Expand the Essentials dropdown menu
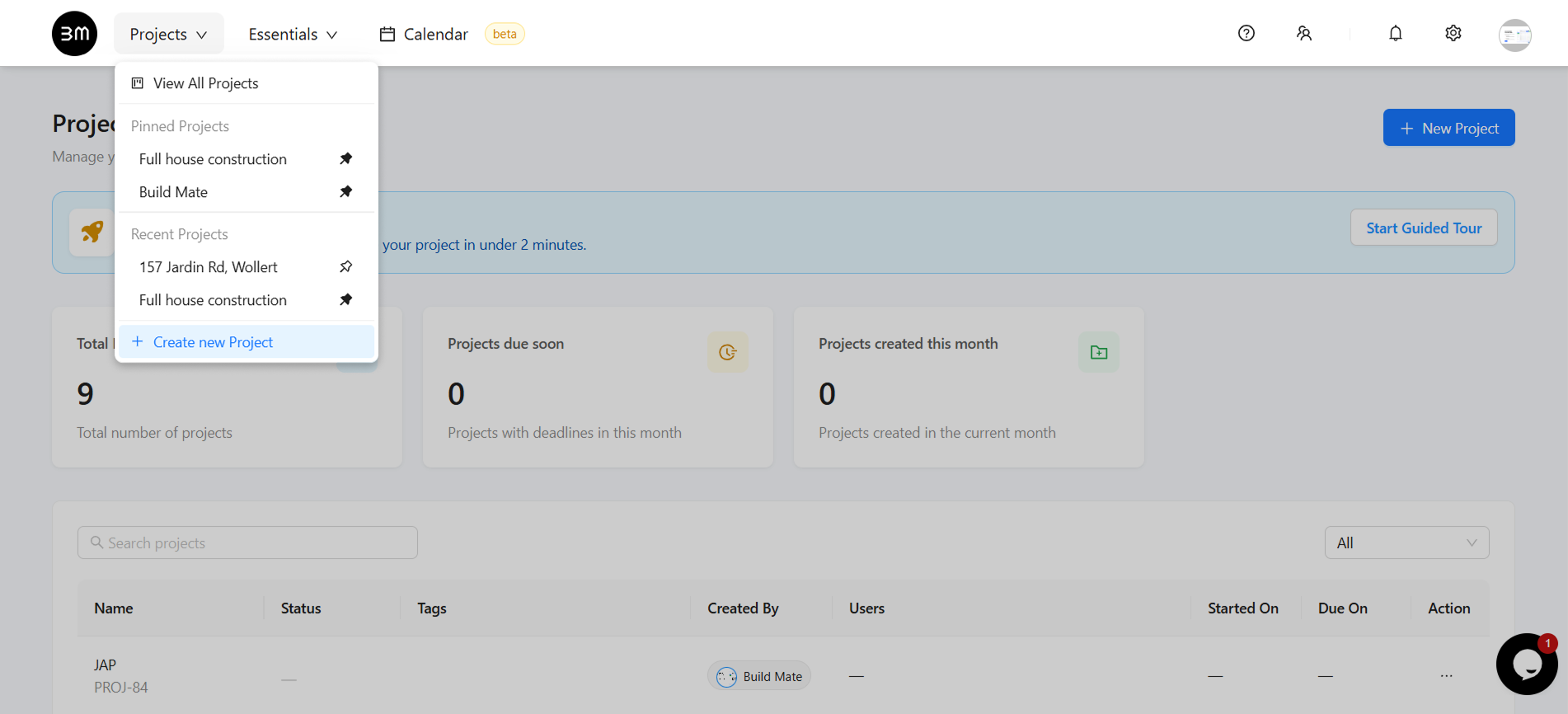The image size is (1568, 714). coord(293,34)
